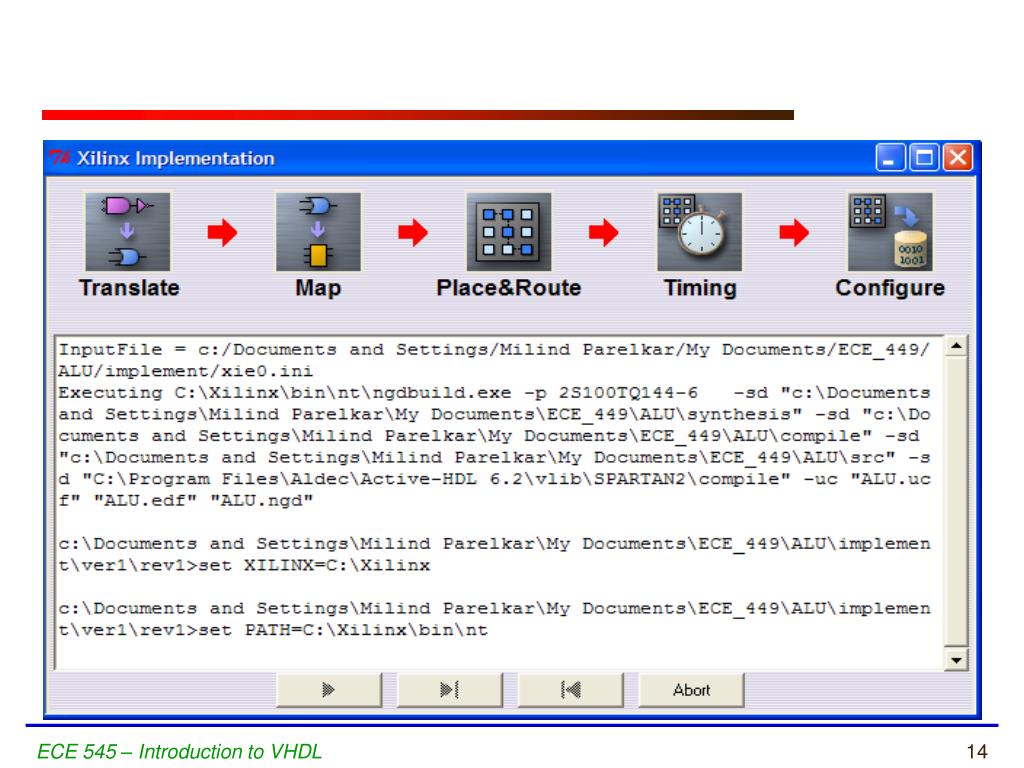Select the Place&Route stage icon
1024x768 pixels.
(509, 232)
